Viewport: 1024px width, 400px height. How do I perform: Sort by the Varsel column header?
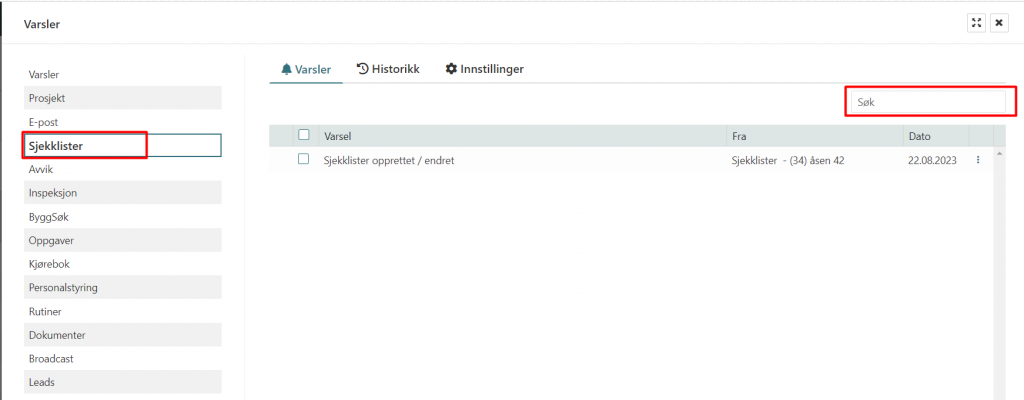pyautogui.click(x=338, y=136)
